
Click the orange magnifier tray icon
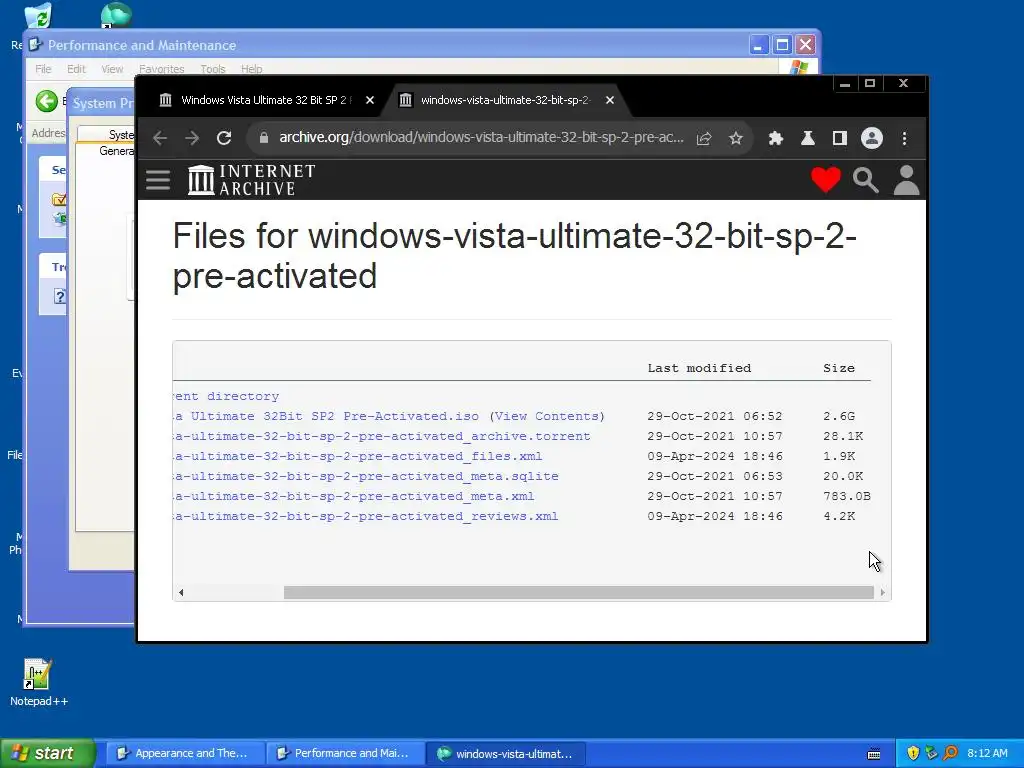point(950,753)
